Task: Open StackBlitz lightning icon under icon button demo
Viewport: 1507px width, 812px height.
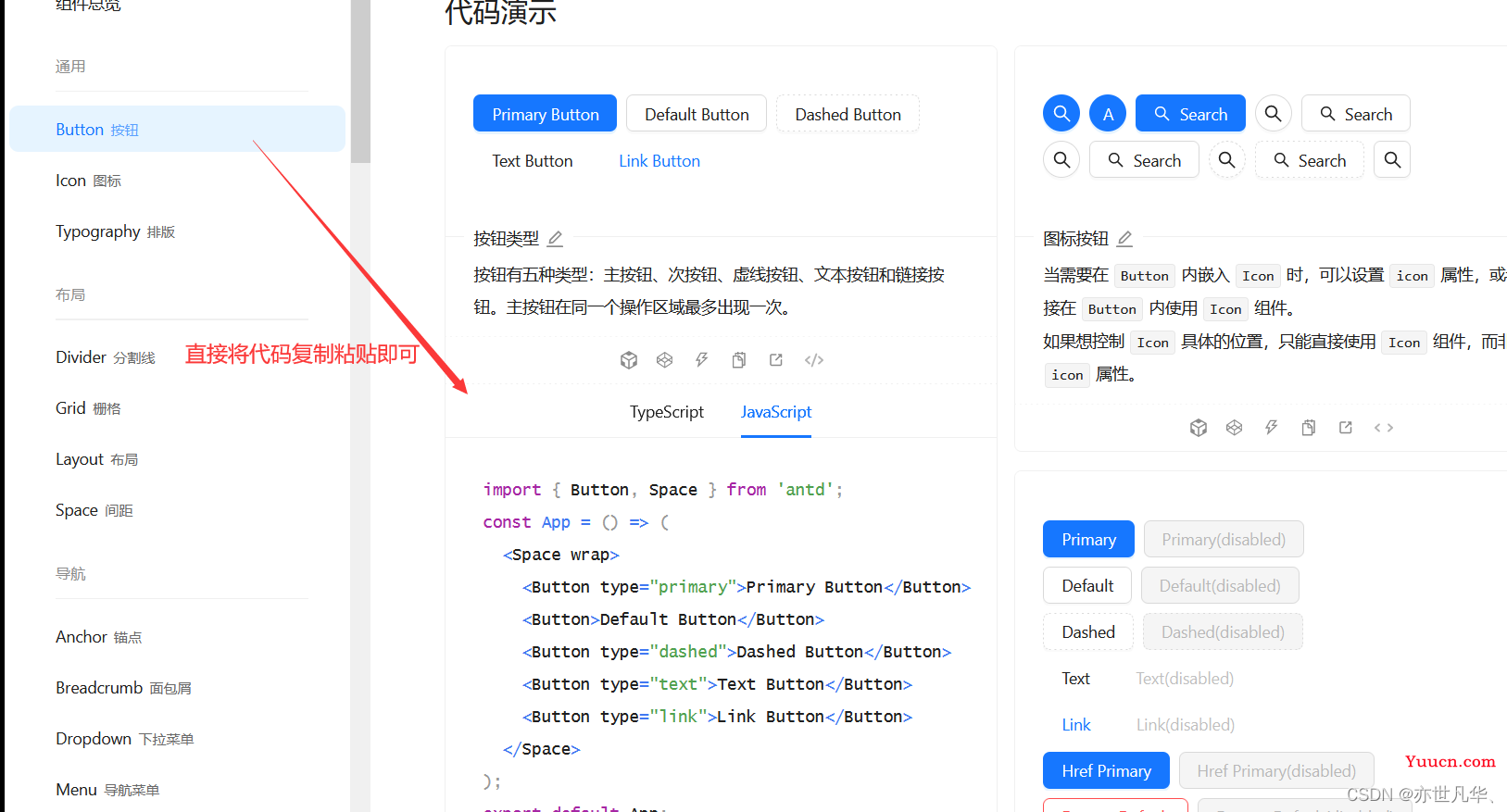Action: pos(1272,428)
